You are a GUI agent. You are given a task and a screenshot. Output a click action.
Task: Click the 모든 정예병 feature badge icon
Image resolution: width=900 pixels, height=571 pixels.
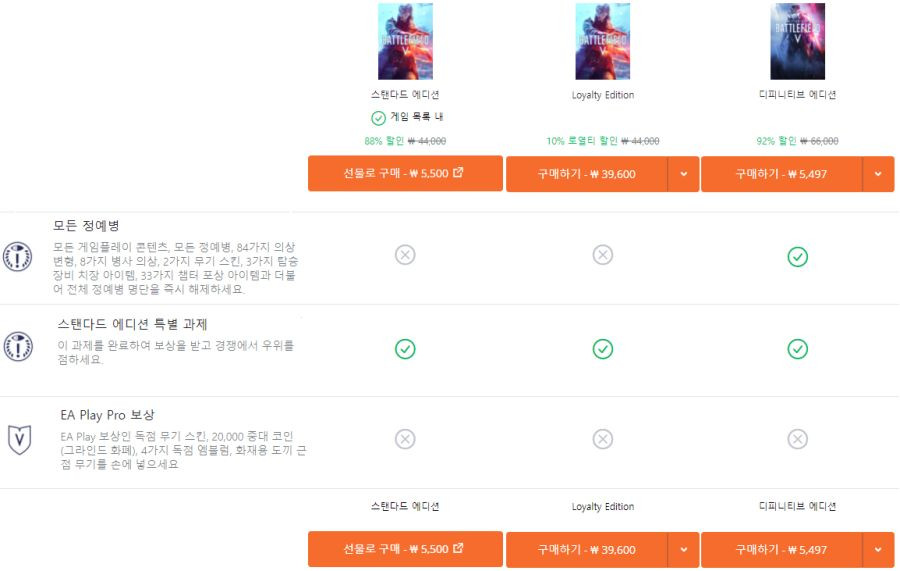pos(18,257)
